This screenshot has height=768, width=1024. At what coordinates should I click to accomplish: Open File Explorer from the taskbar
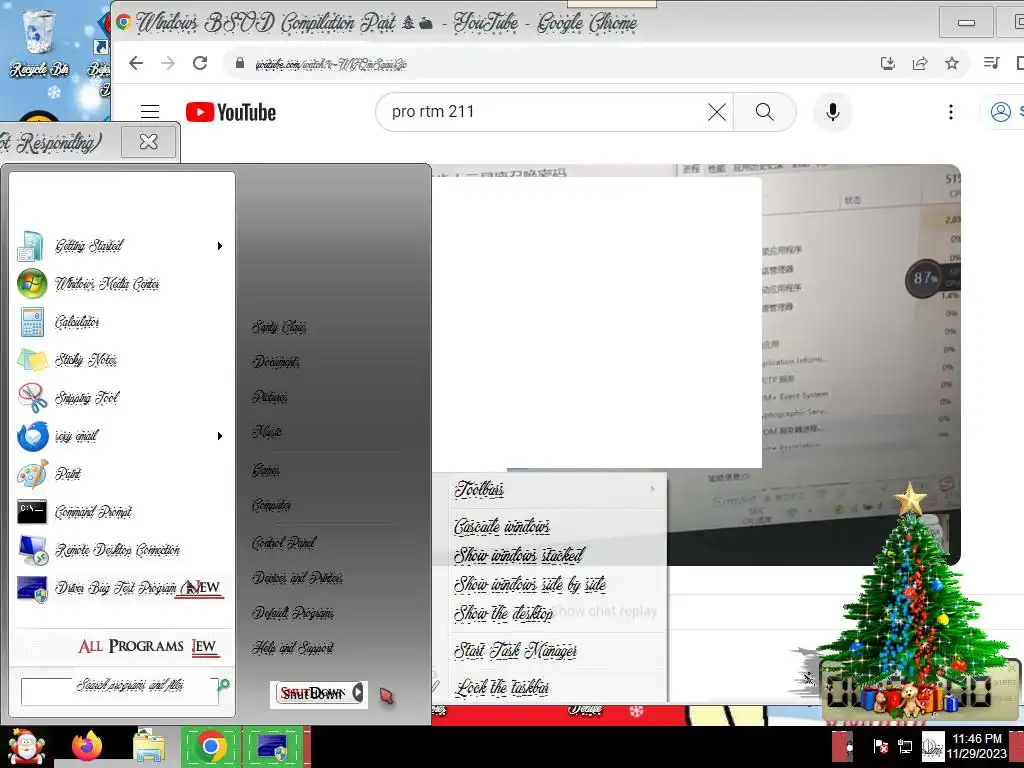(x=148, y=746)
